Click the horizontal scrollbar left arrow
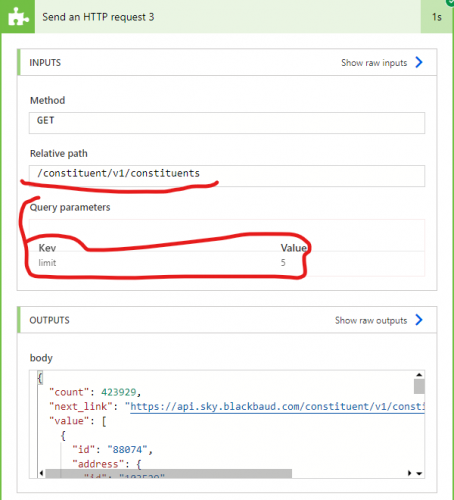The height and width of the screenshot is (500, 454). coord(41,473)
